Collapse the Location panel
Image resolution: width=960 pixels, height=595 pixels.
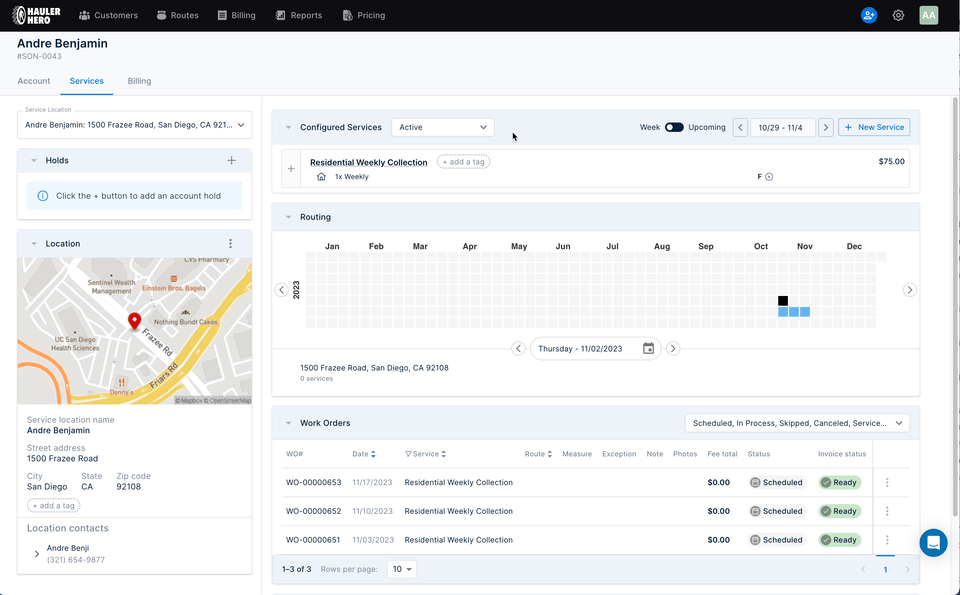(x=34, y=244)
